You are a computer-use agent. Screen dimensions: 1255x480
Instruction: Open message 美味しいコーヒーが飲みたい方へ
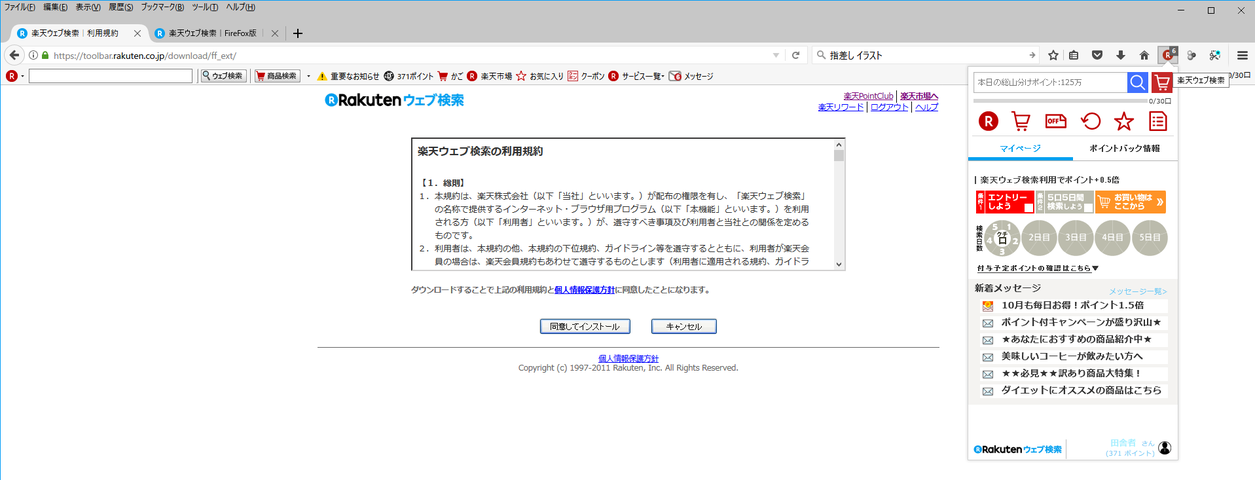tap(1072, 356)
